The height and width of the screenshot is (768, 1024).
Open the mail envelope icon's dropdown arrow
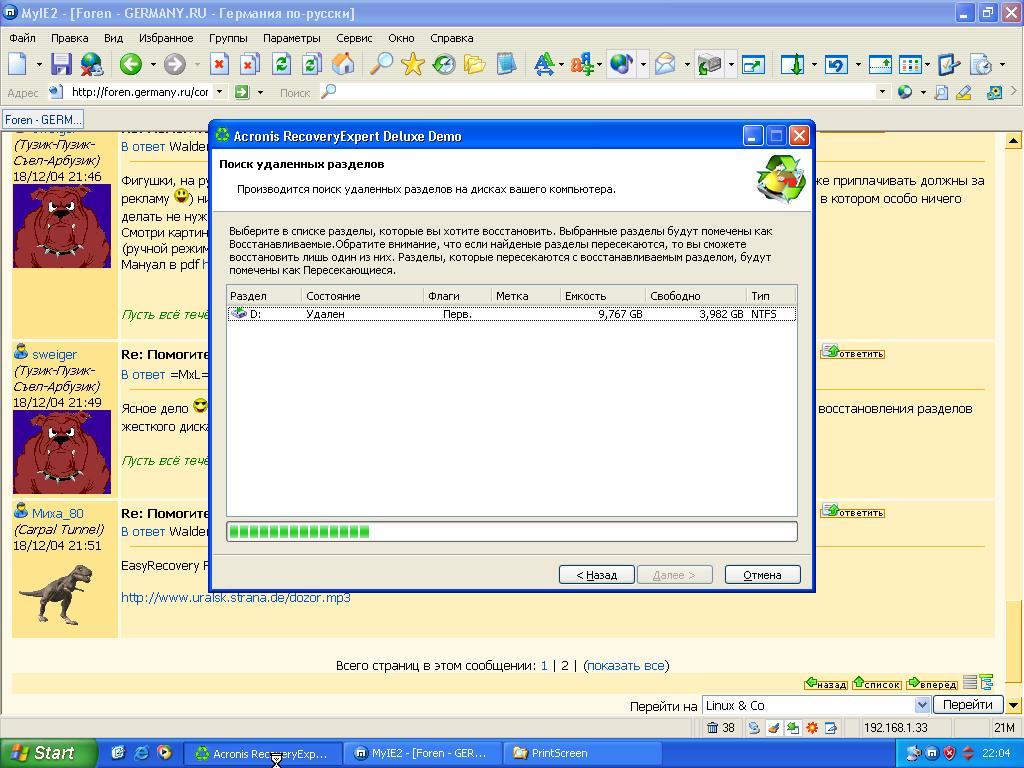pos(686,65)
